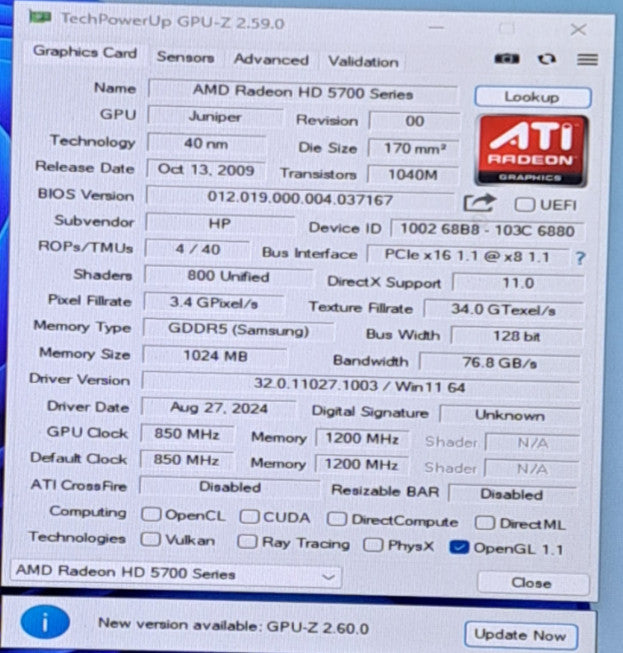Click the GPU Clock row Memory 1200 MHz
This screenshot has width=623, height=653.
tap(362, 439)
